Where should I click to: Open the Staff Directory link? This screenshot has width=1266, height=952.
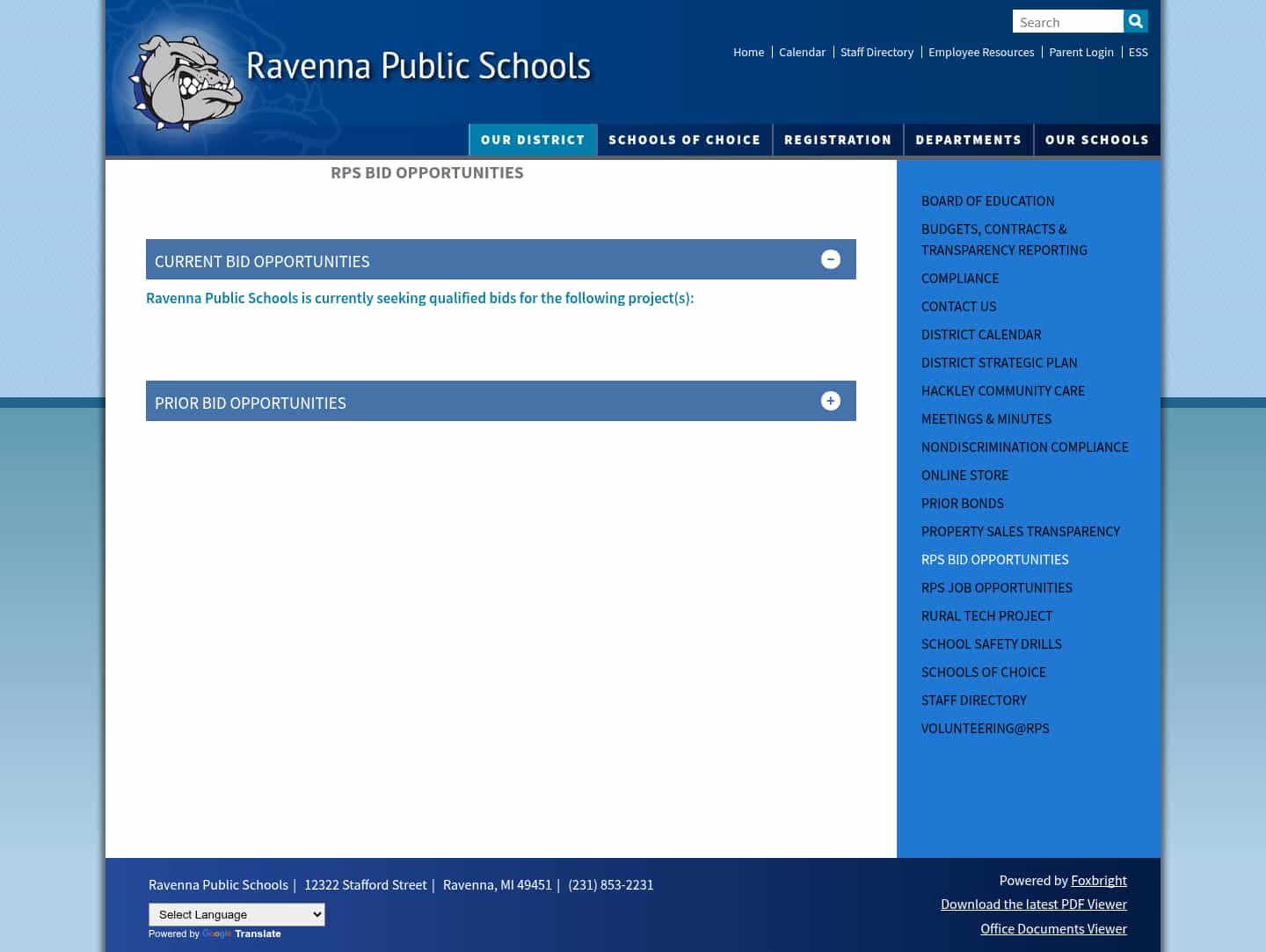(877, 52)
